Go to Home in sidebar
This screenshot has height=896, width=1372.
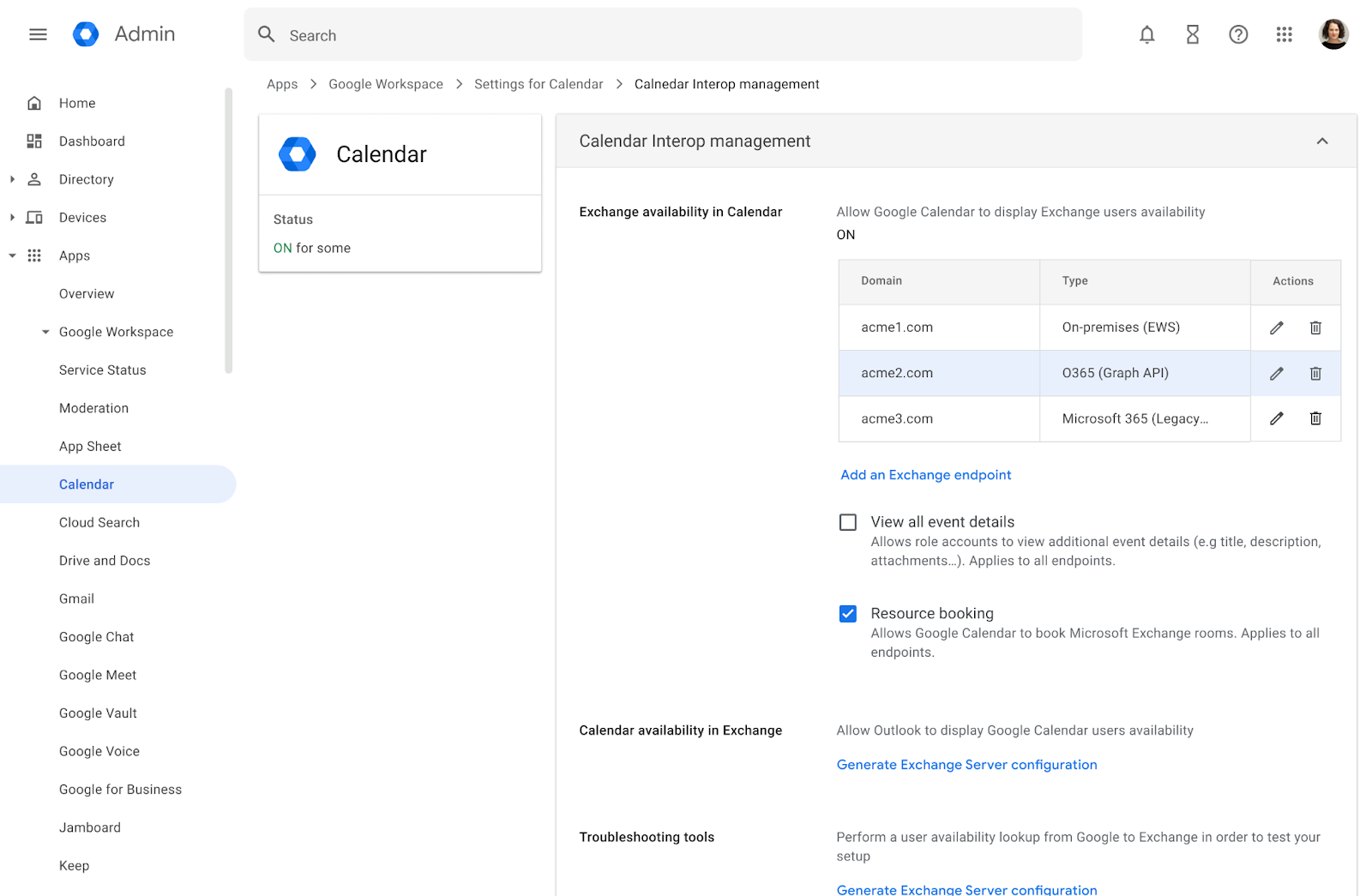tap(77, 103)
